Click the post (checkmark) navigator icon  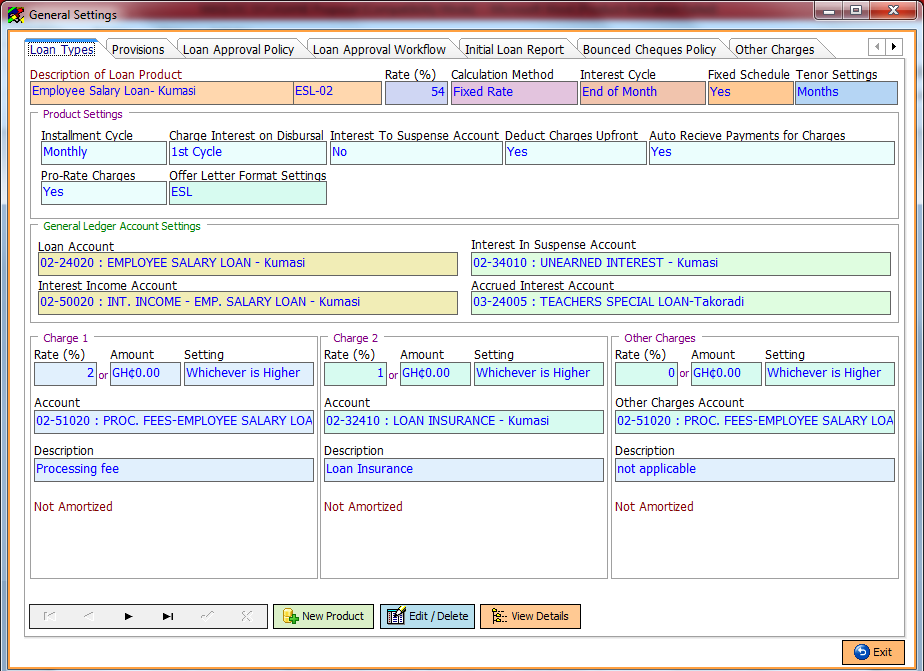pyautogui.click(x=207, y=616)
